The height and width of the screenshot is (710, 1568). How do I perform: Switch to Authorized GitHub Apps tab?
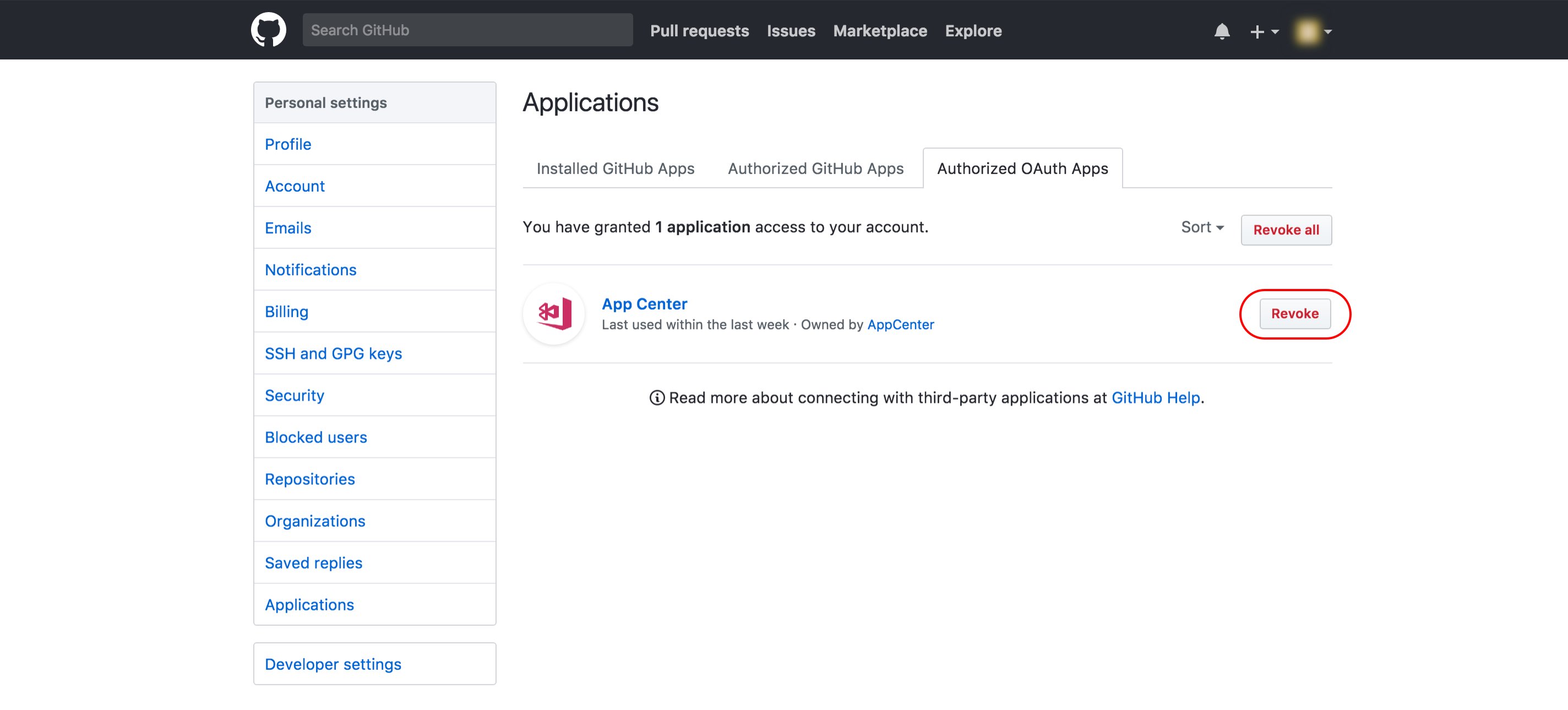(x=814, y=168)
